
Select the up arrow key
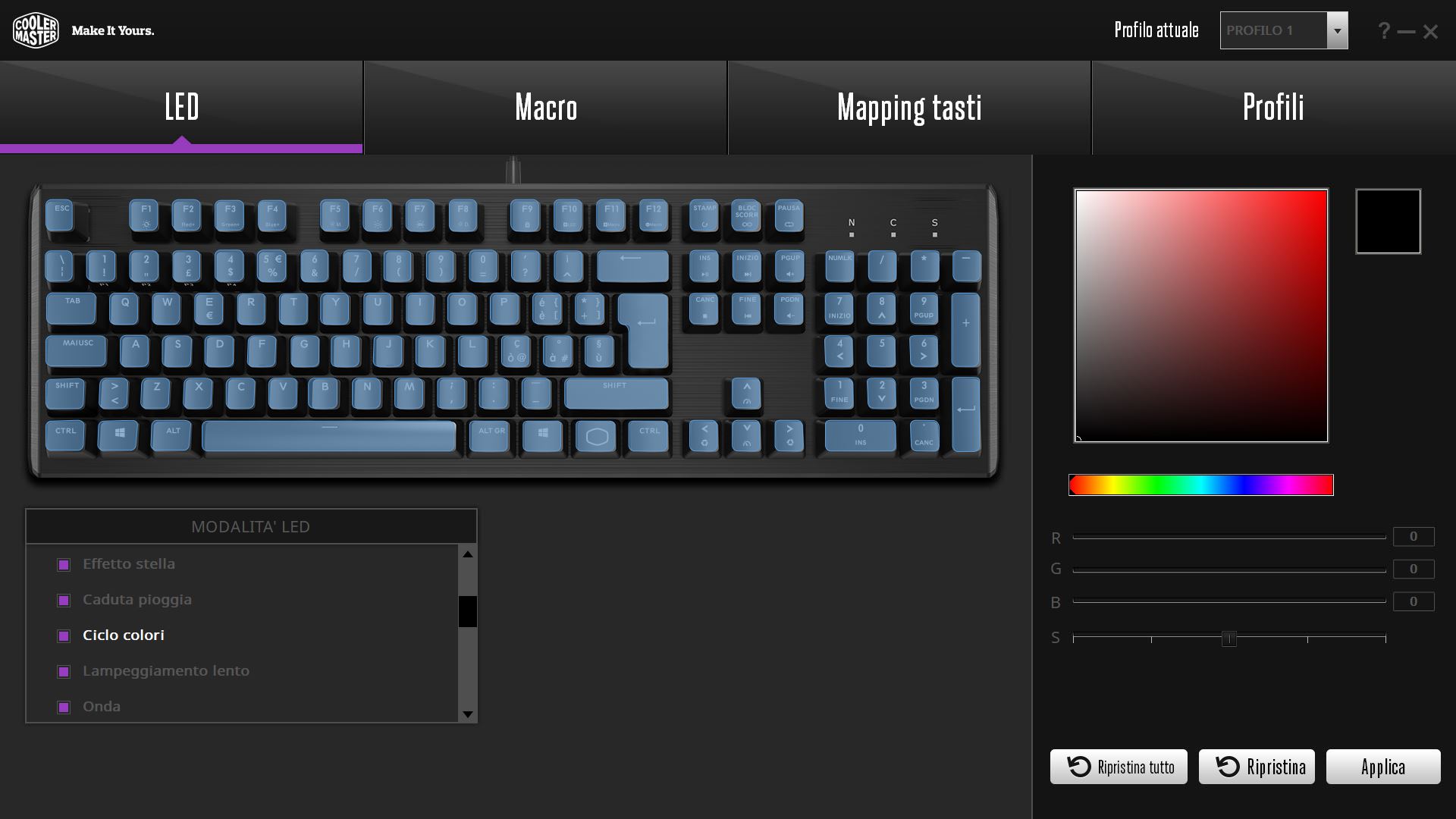click(x=746, y=393)
